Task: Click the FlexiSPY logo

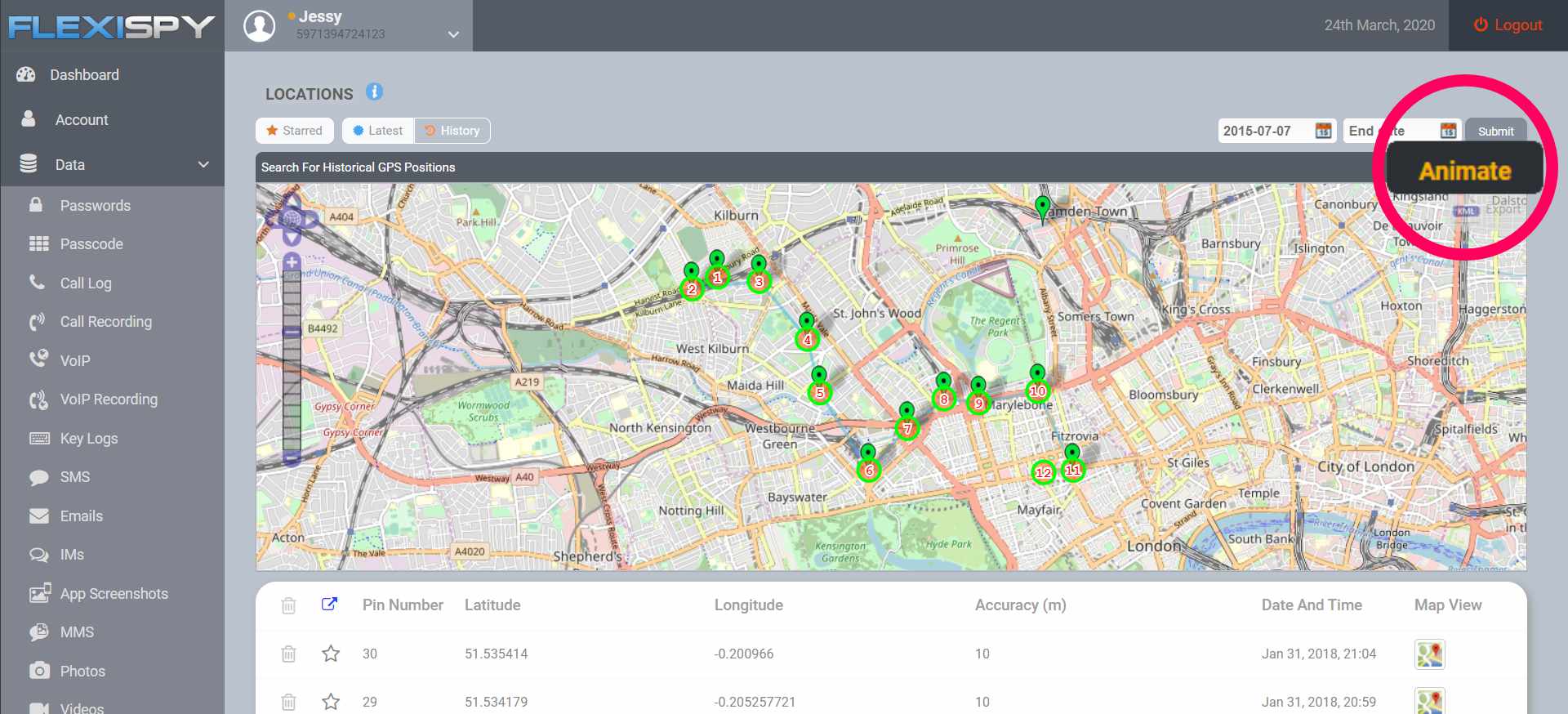Action: tap(111, 26)
